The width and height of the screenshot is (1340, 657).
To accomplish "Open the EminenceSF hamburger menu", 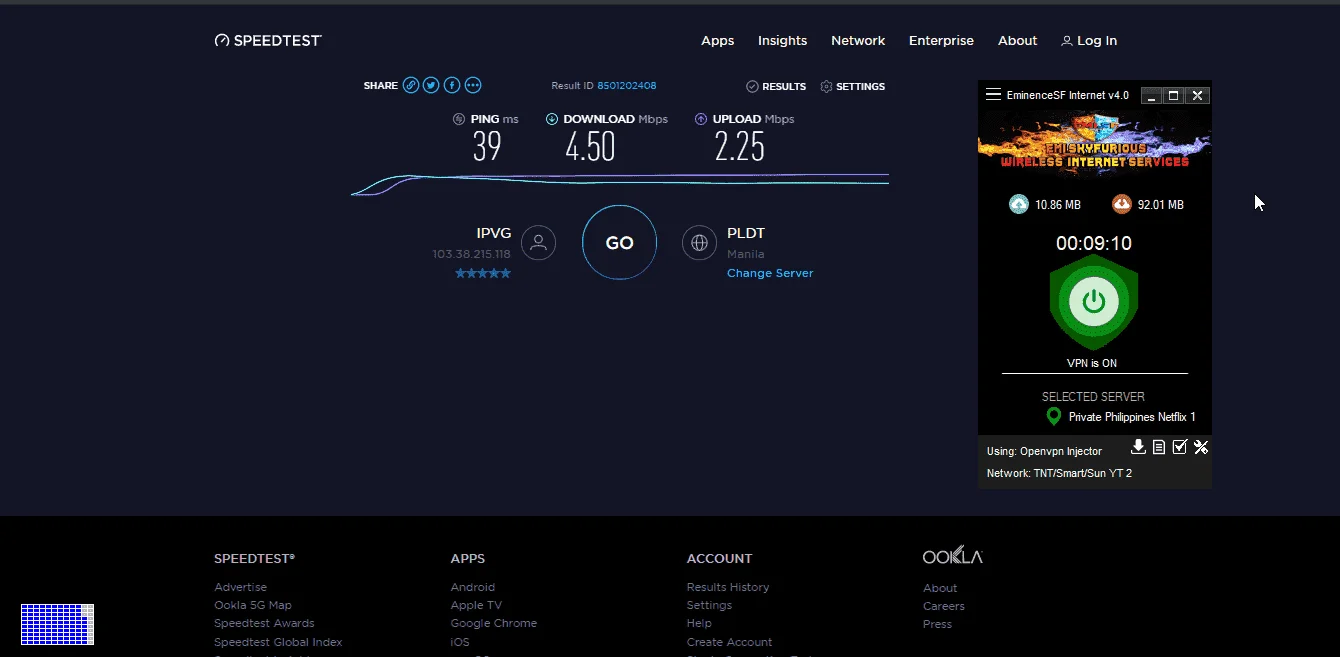I will tap(993, 95).
